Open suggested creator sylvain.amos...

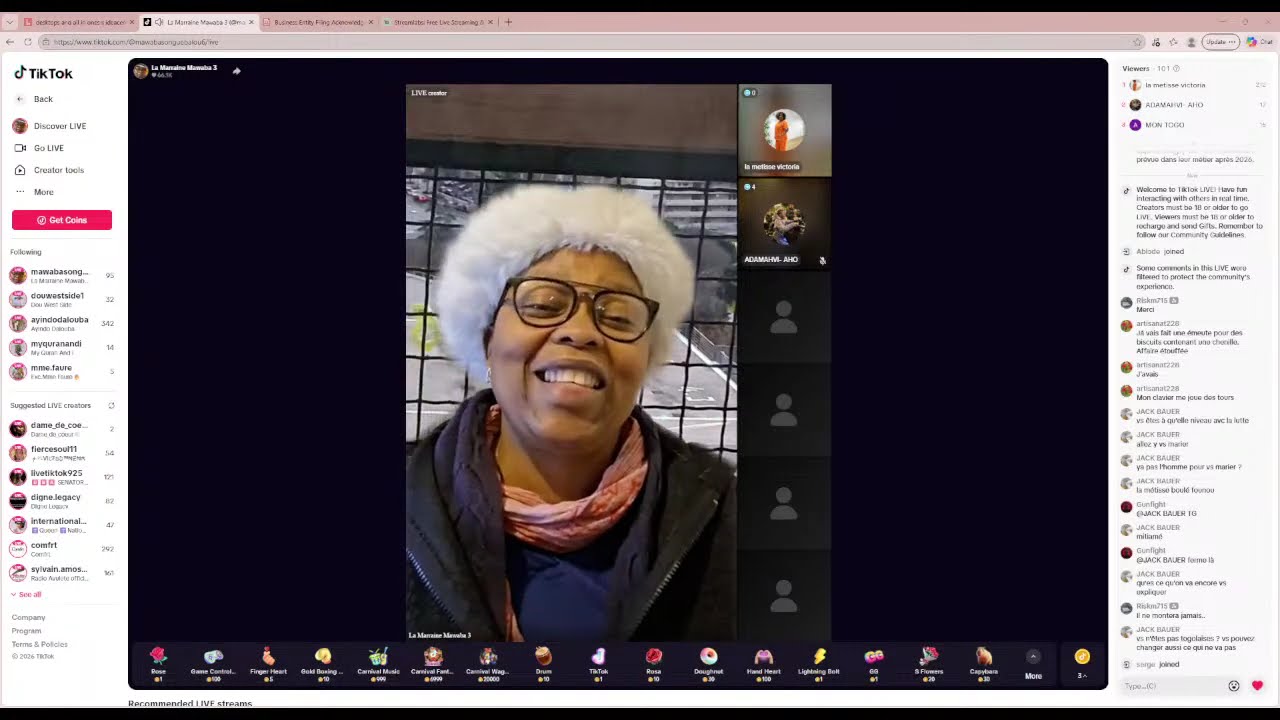(62, 573)
